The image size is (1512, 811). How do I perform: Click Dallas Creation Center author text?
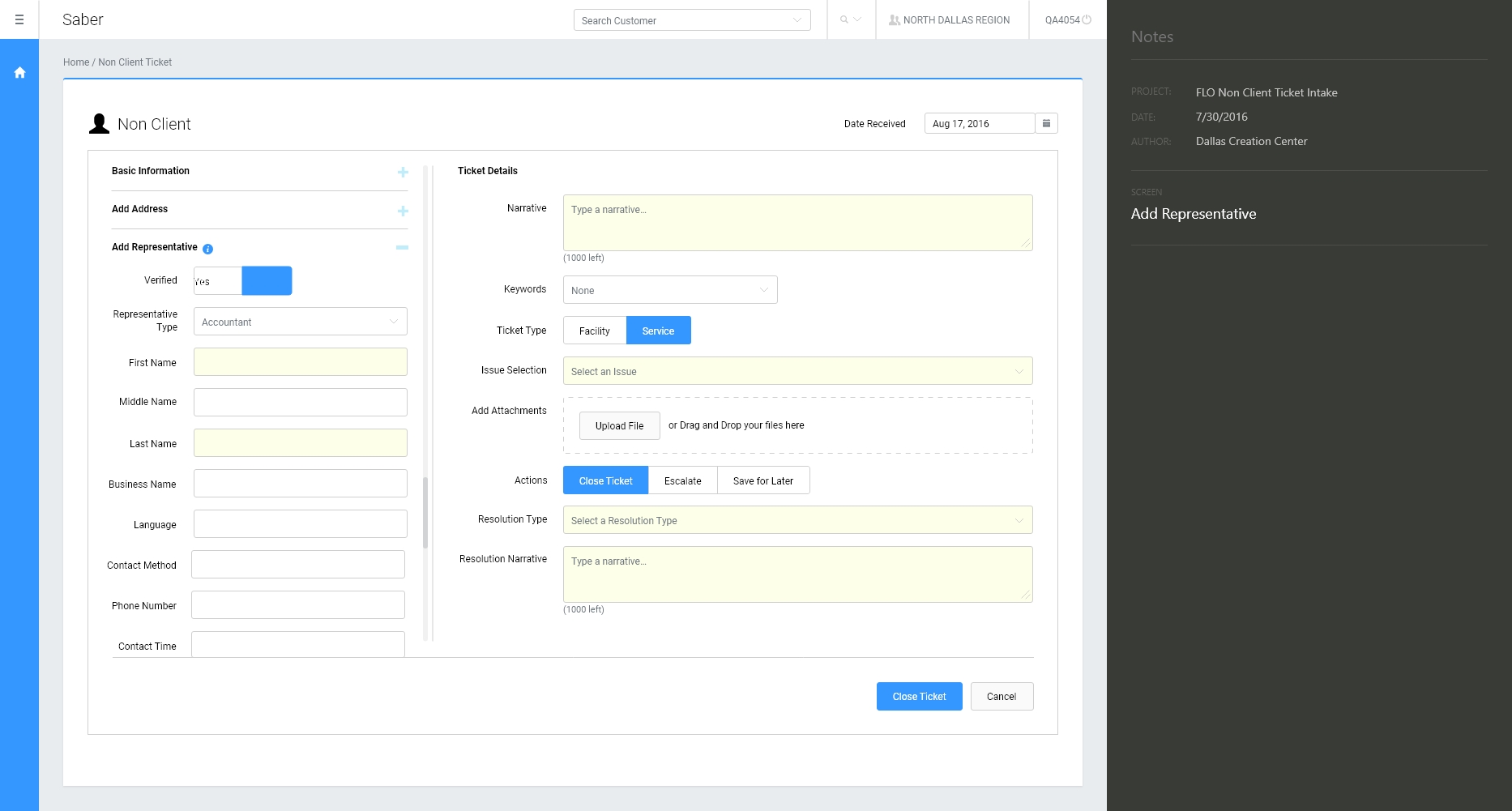(x=1252, y=141)
